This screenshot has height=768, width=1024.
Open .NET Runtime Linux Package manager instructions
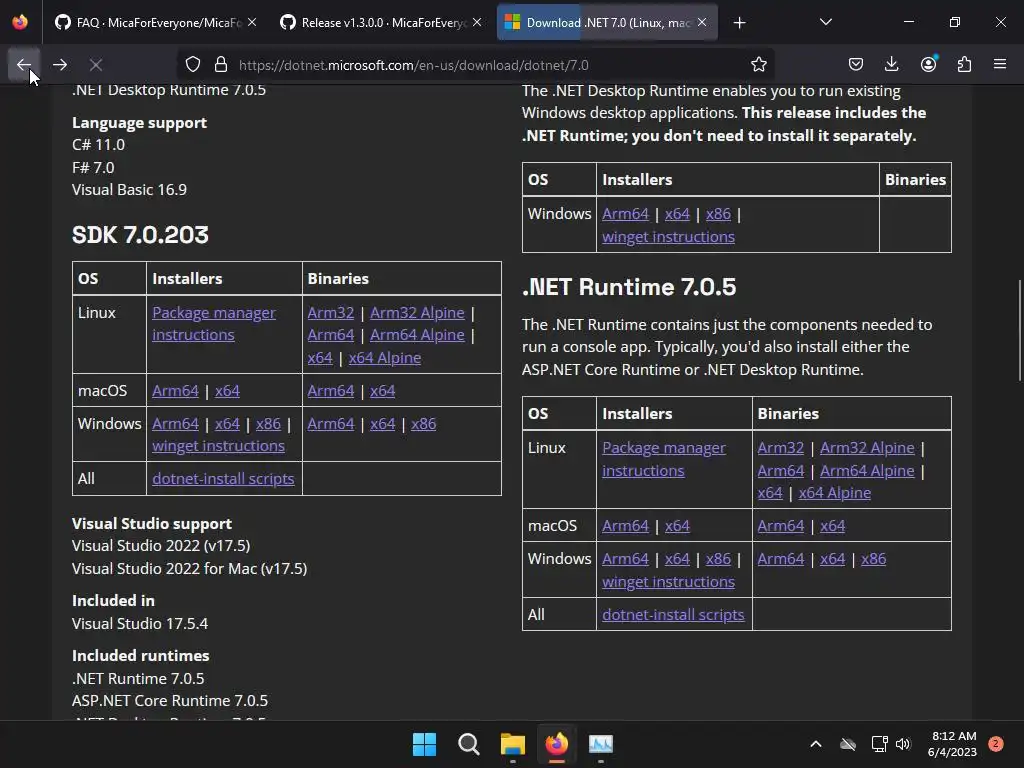[x=664, y=459]
